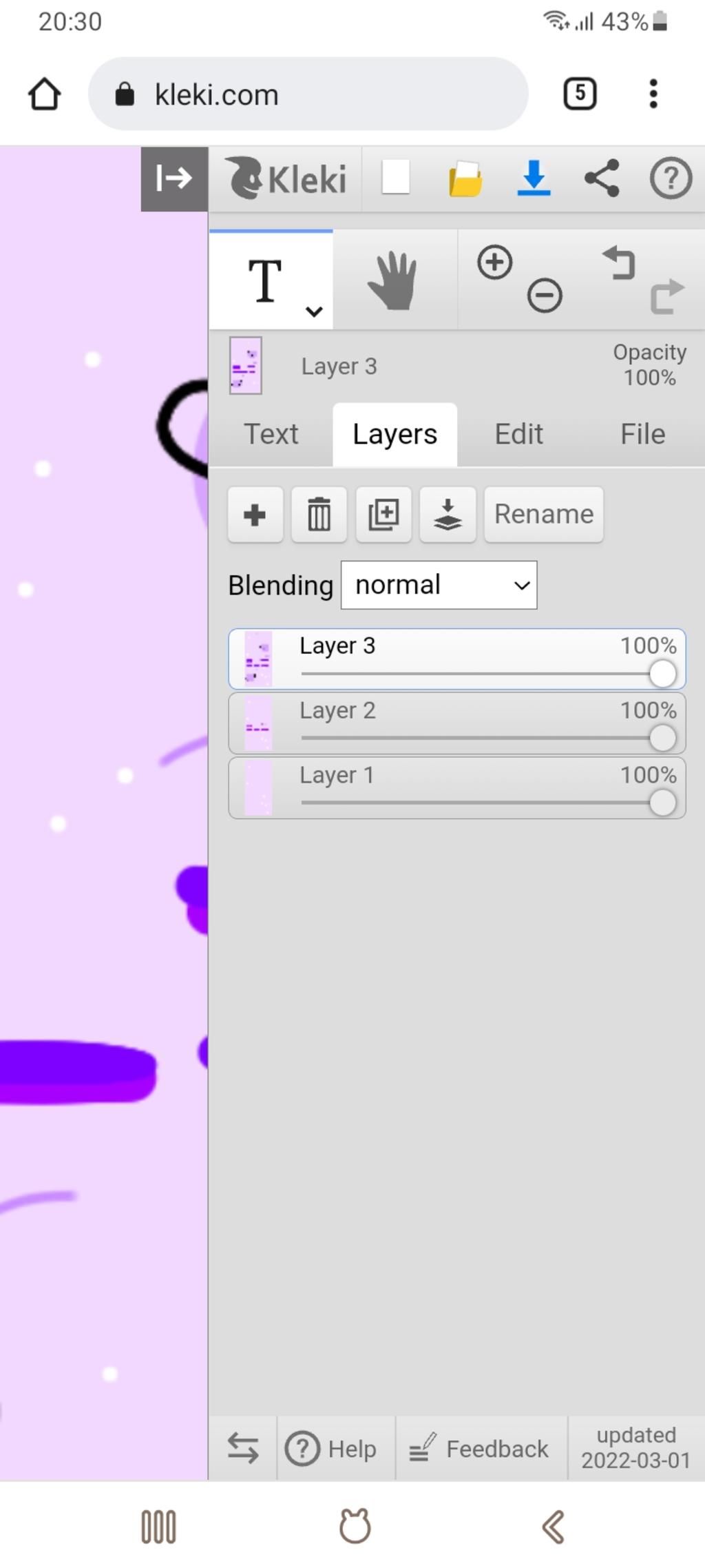705x1568 pixels.
Task: Switch to the File tab
Action: (x=642, y=434)
